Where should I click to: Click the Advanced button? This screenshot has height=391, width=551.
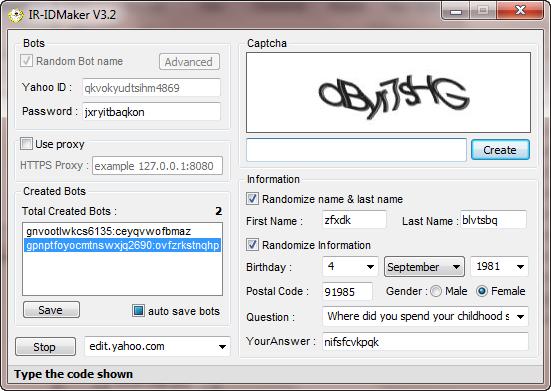(x=189, y=62)
